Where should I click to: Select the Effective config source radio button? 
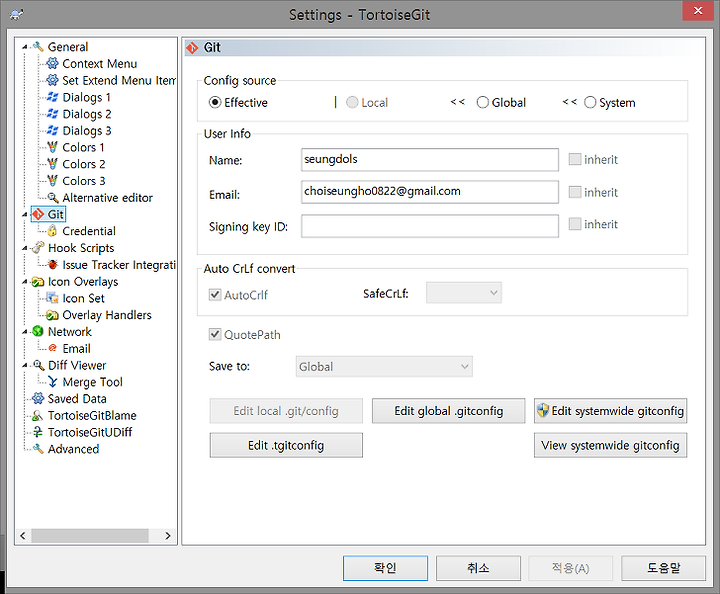[x=215, y=102]
